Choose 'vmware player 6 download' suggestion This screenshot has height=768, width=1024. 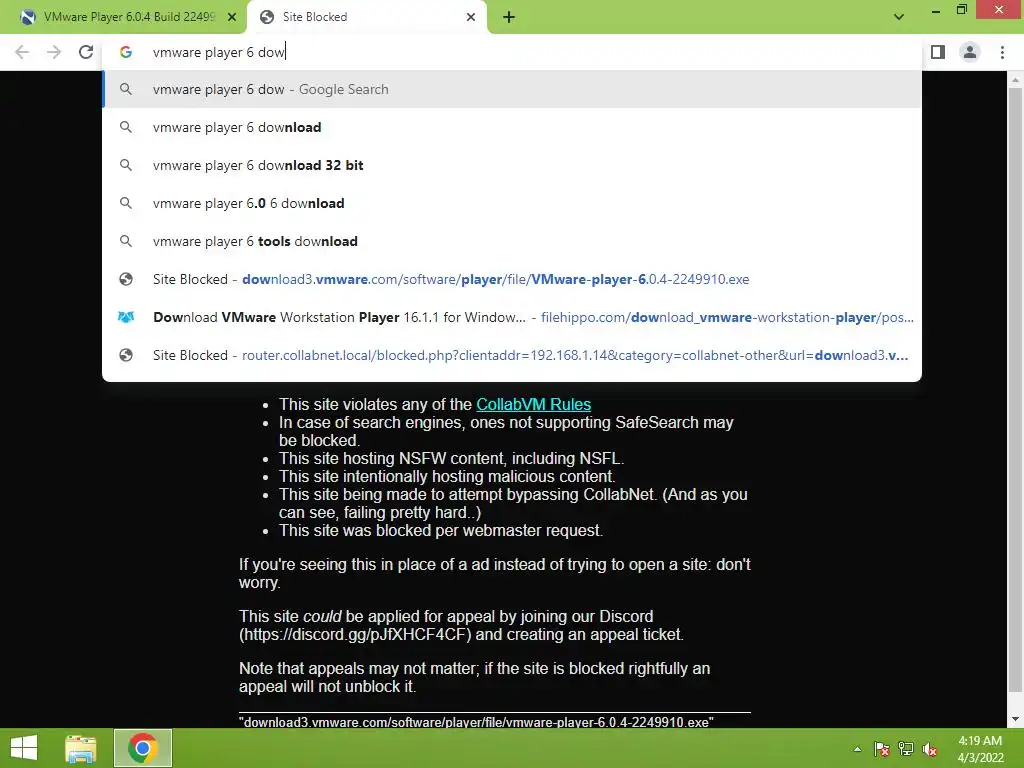tap(513, 127)
